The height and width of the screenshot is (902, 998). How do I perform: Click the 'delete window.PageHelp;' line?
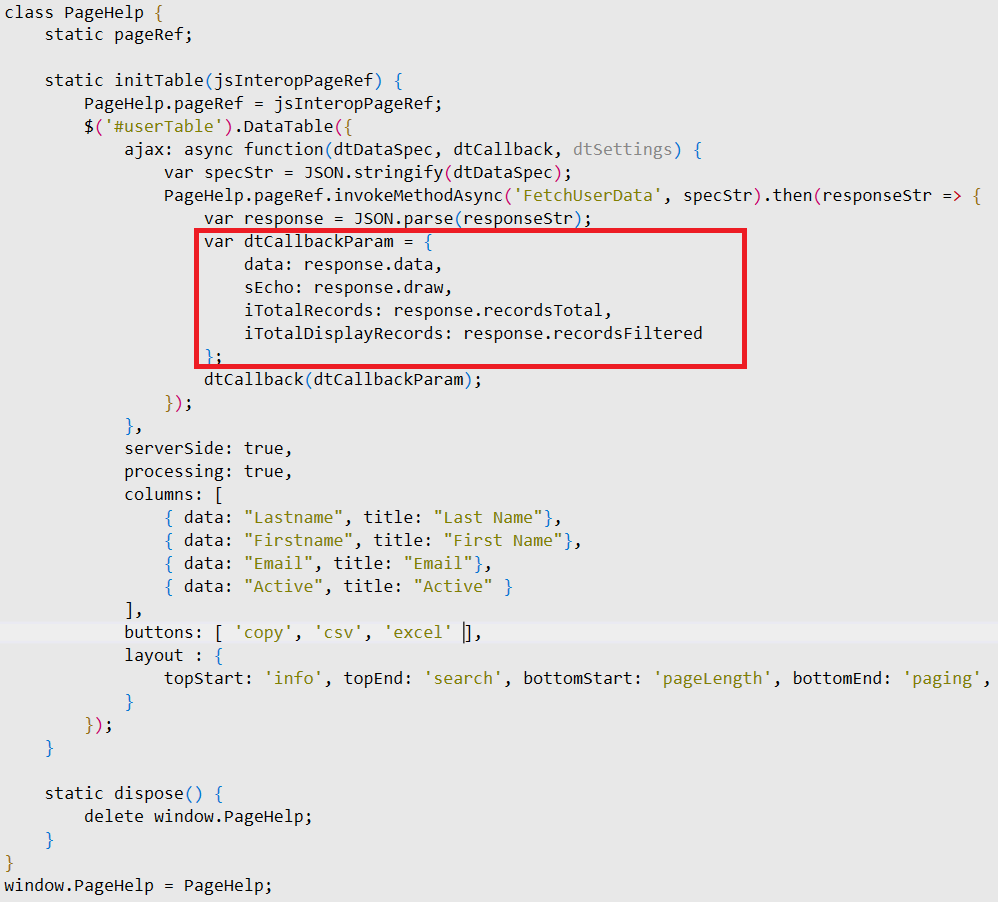click(198, 817)
